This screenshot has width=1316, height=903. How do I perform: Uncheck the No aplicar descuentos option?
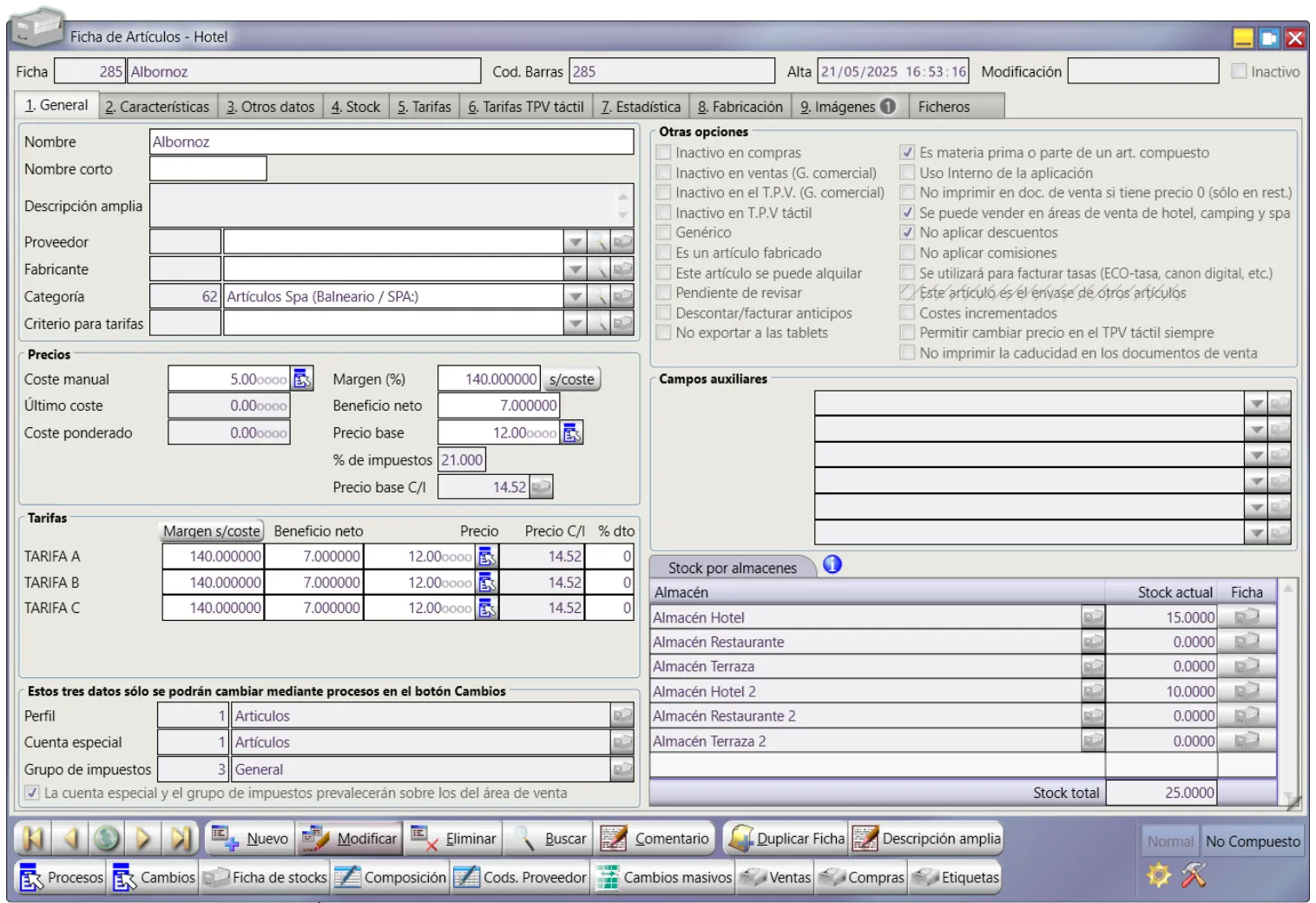pyautogui.click(x=907, y=233)
